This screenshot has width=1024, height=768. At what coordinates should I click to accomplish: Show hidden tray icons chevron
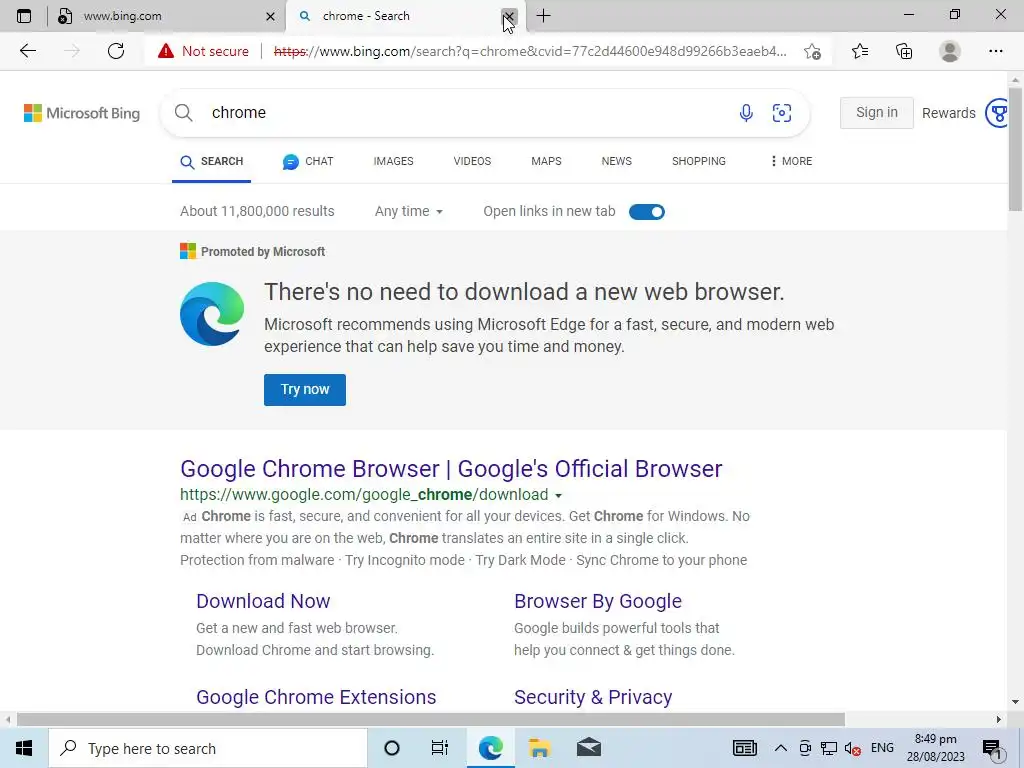click(780, 748)
